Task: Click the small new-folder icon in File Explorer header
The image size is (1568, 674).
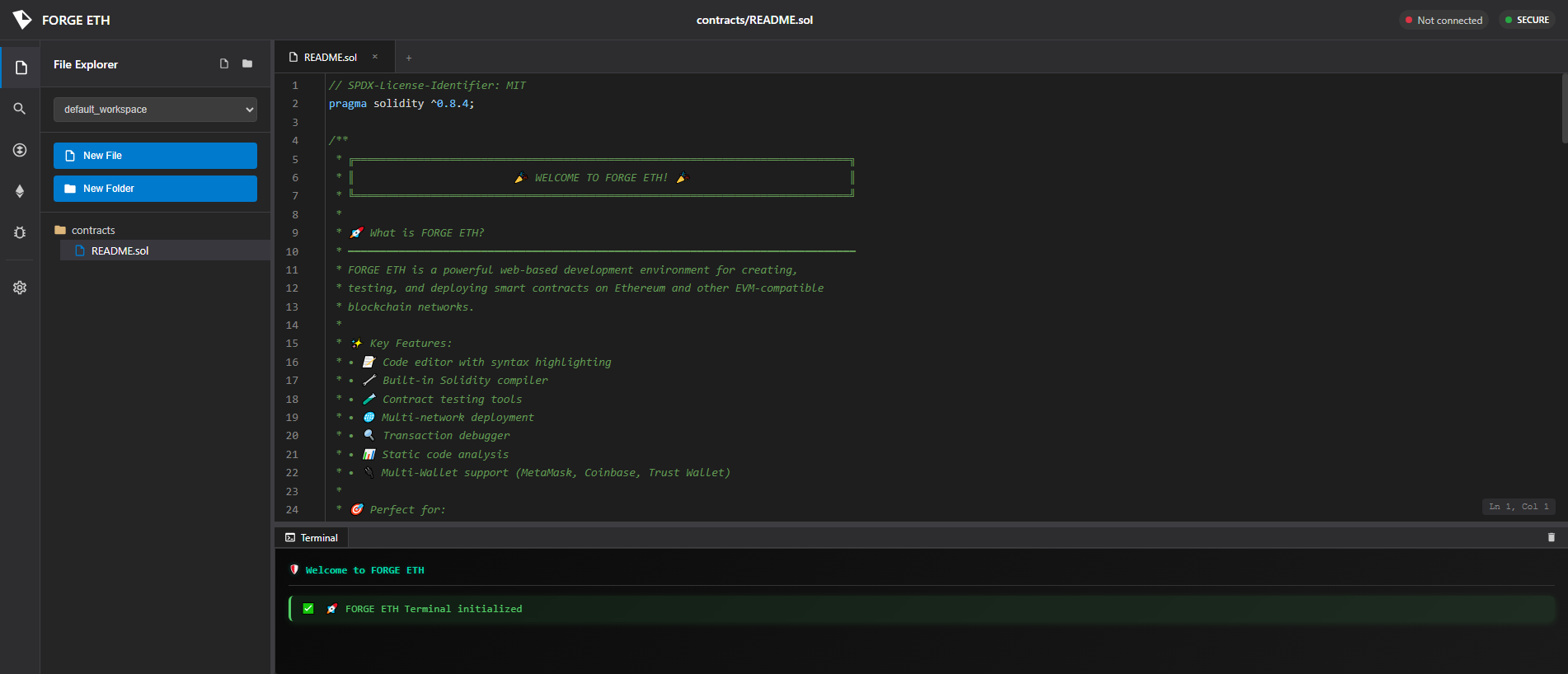Action: (247, 63)
